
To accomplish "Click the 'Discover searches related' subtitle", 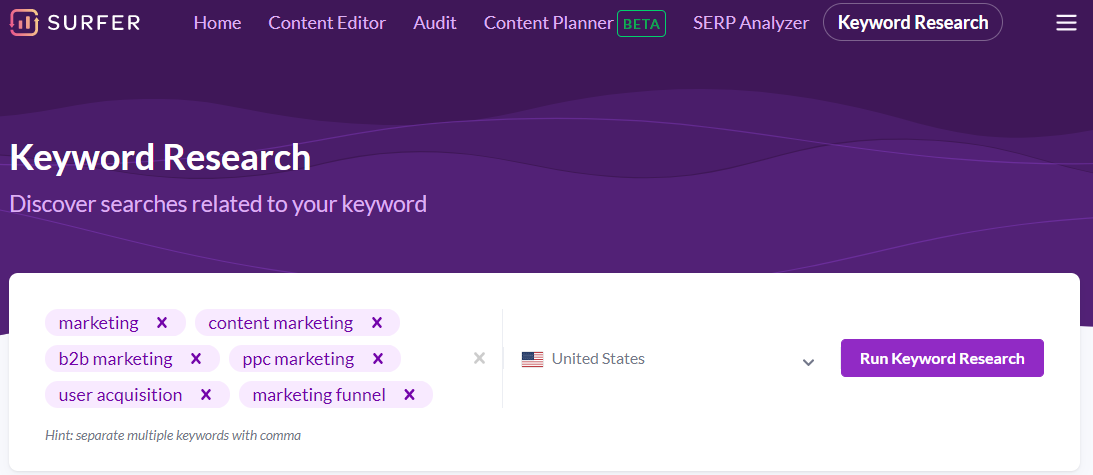I will pos(218,204).
